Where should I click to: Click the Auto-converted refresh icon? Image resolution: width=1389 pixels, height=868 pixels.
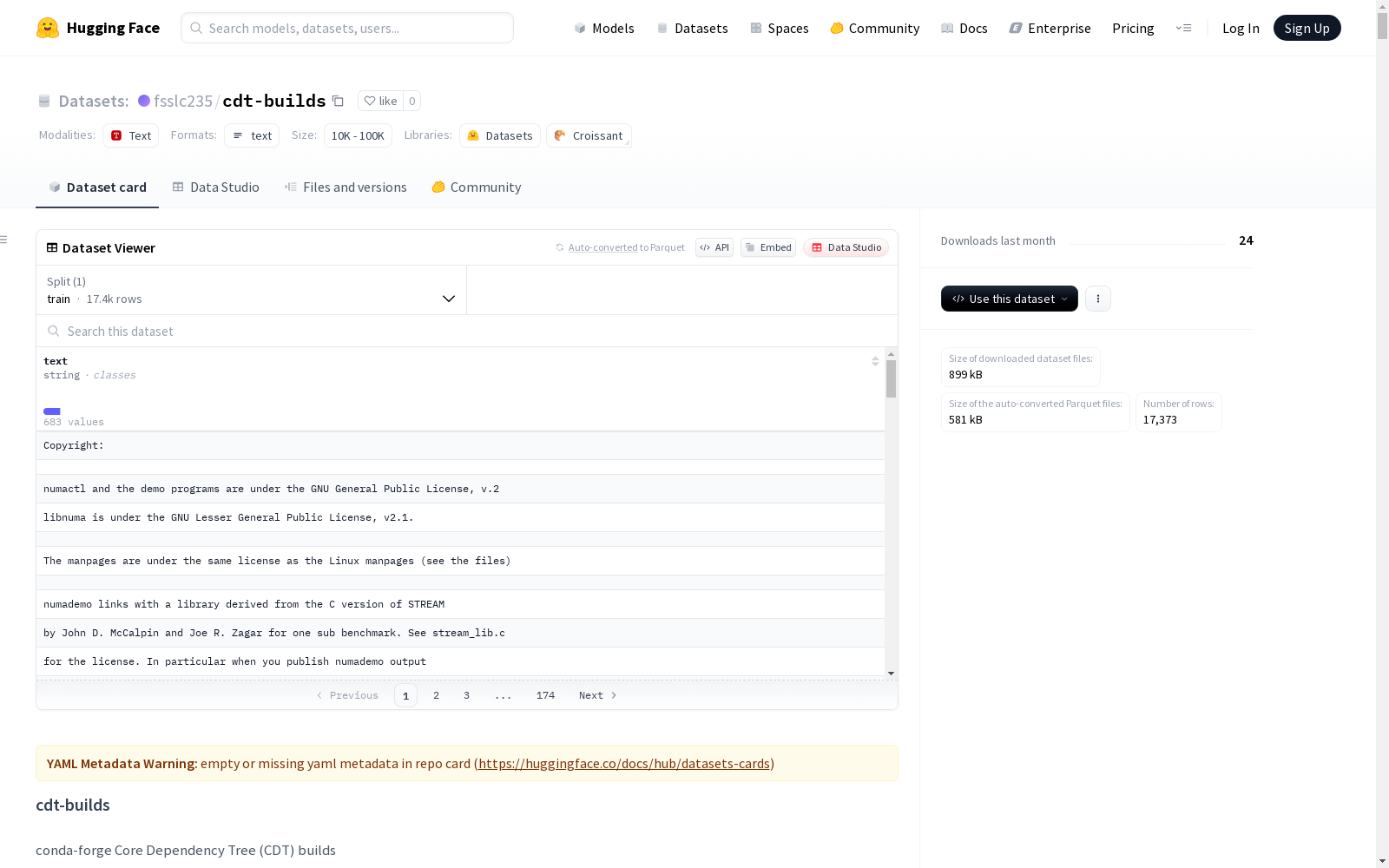pyautogui.click(x=560, y=247)
